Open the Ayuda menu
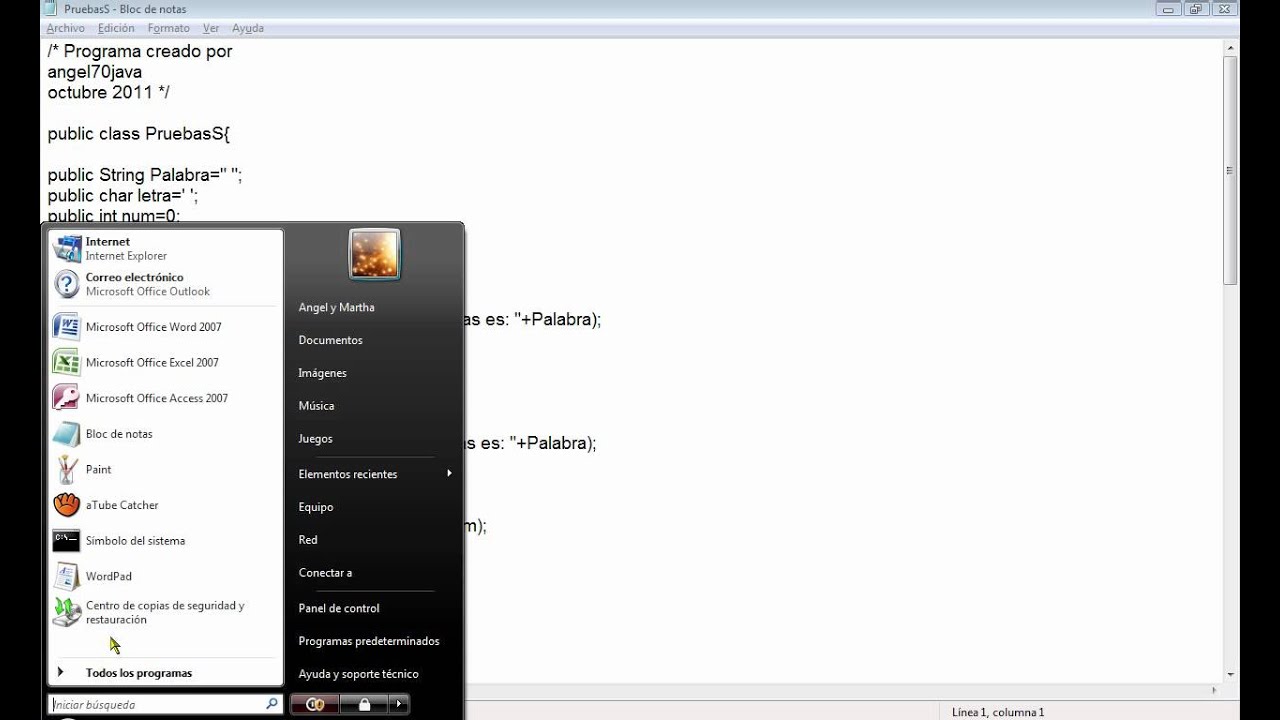Viewport: 1280px width, 720px height. click(248, 28)
